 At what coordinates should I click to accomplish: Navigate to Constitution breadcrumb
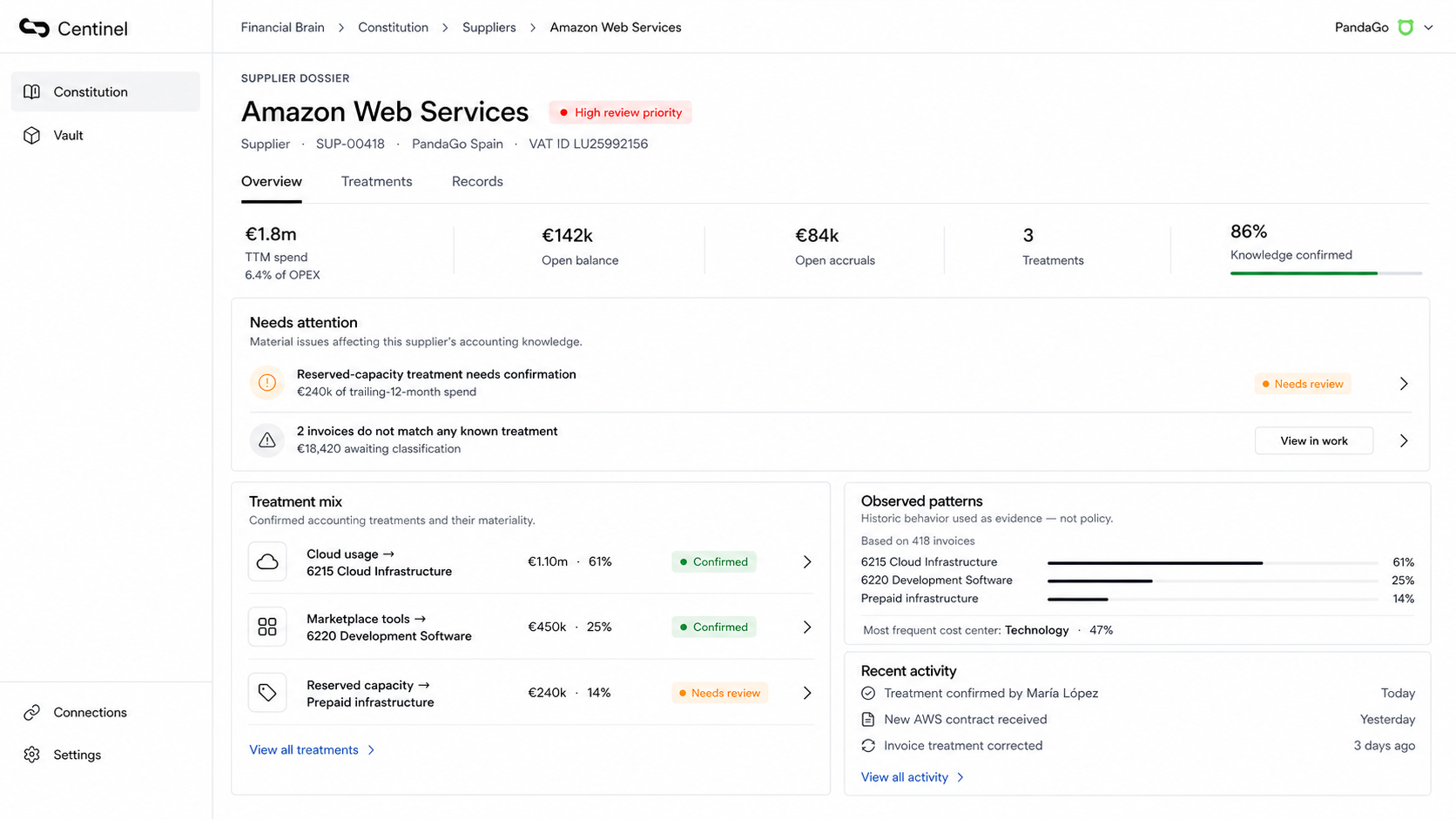click(393, 27)
